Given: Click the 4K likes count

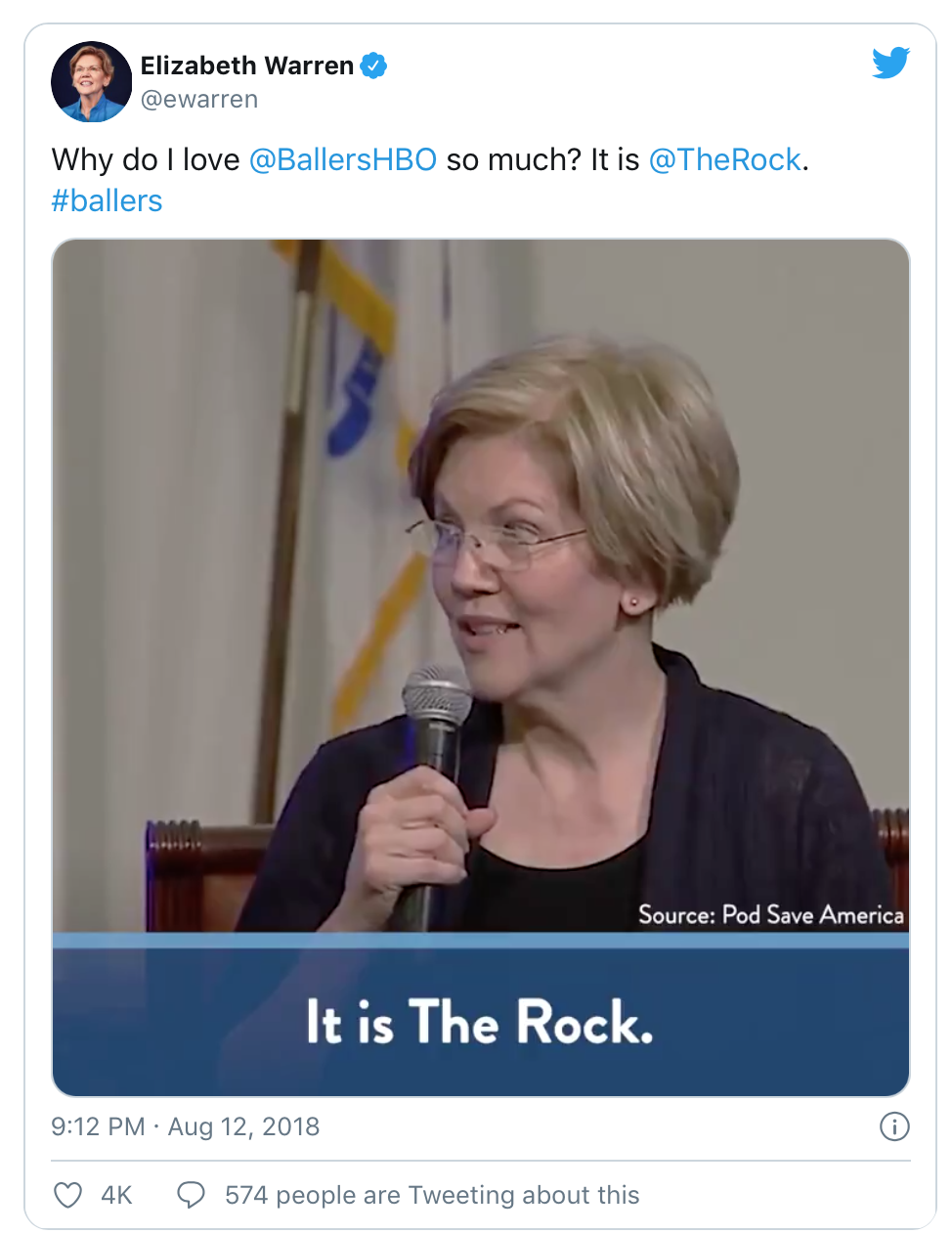Looking at the screenshot, I should (116, 1195).
